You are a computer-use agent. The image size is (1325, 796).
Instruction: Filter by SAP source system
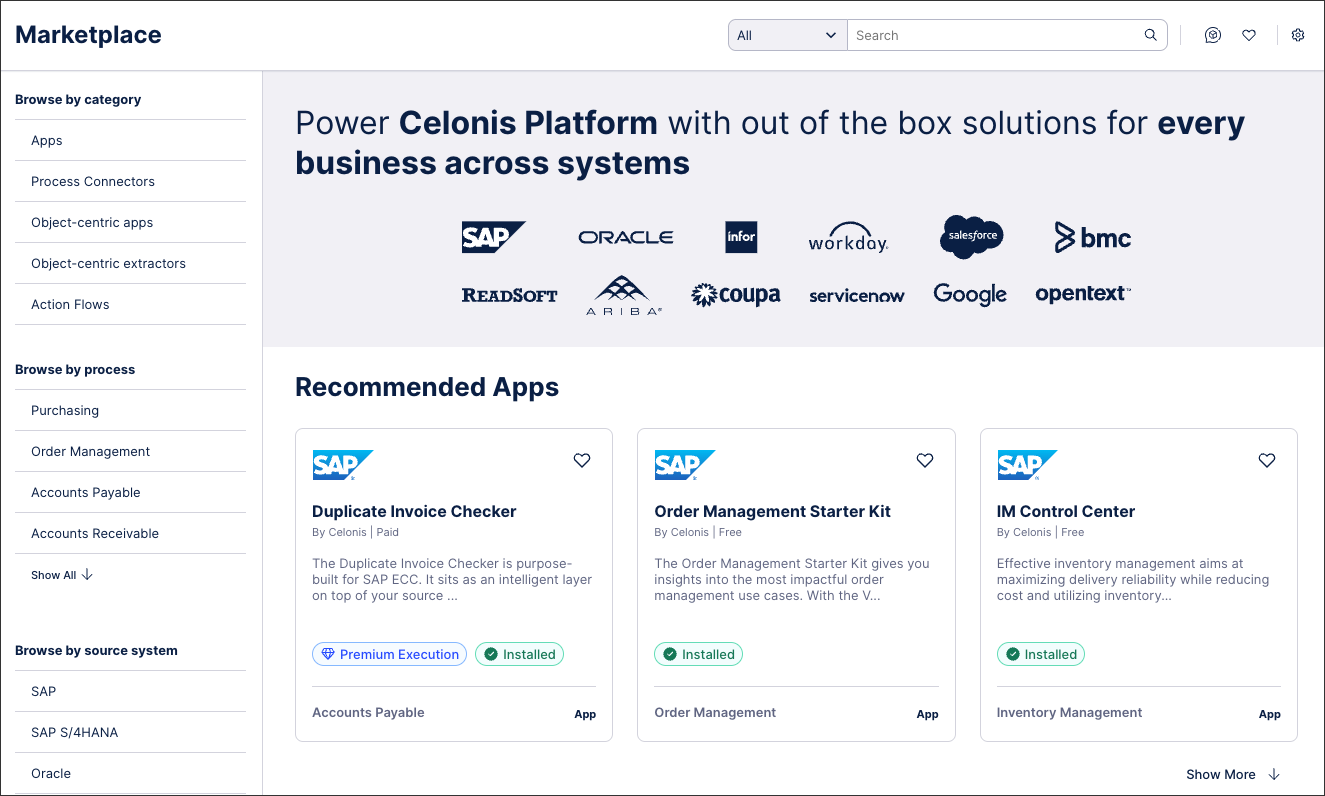pyautogui.click(x=130, y=691)
